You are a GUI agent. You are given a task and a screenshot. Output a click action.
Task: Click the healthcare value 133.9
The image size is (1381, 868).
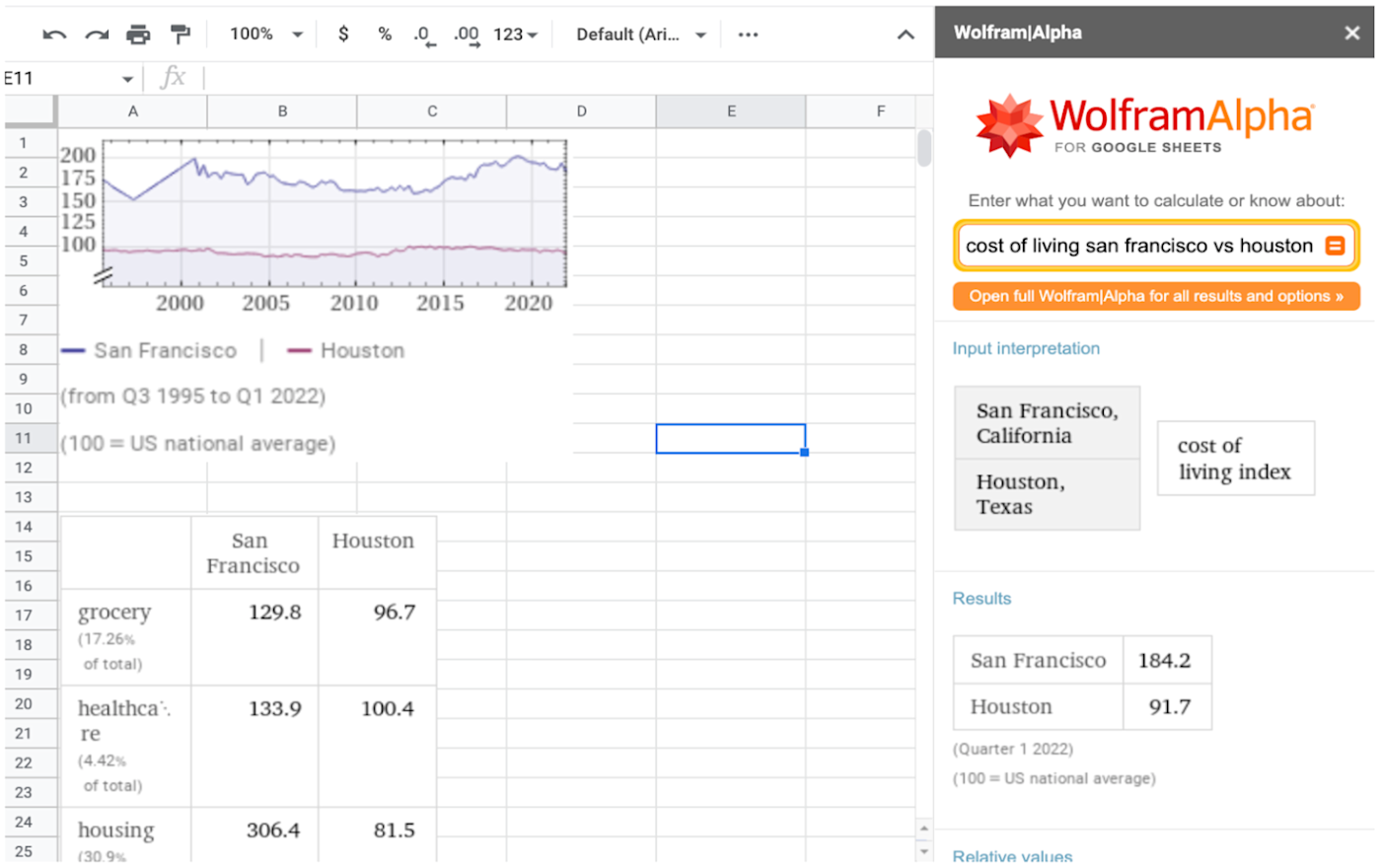click(x=274, y=709)
